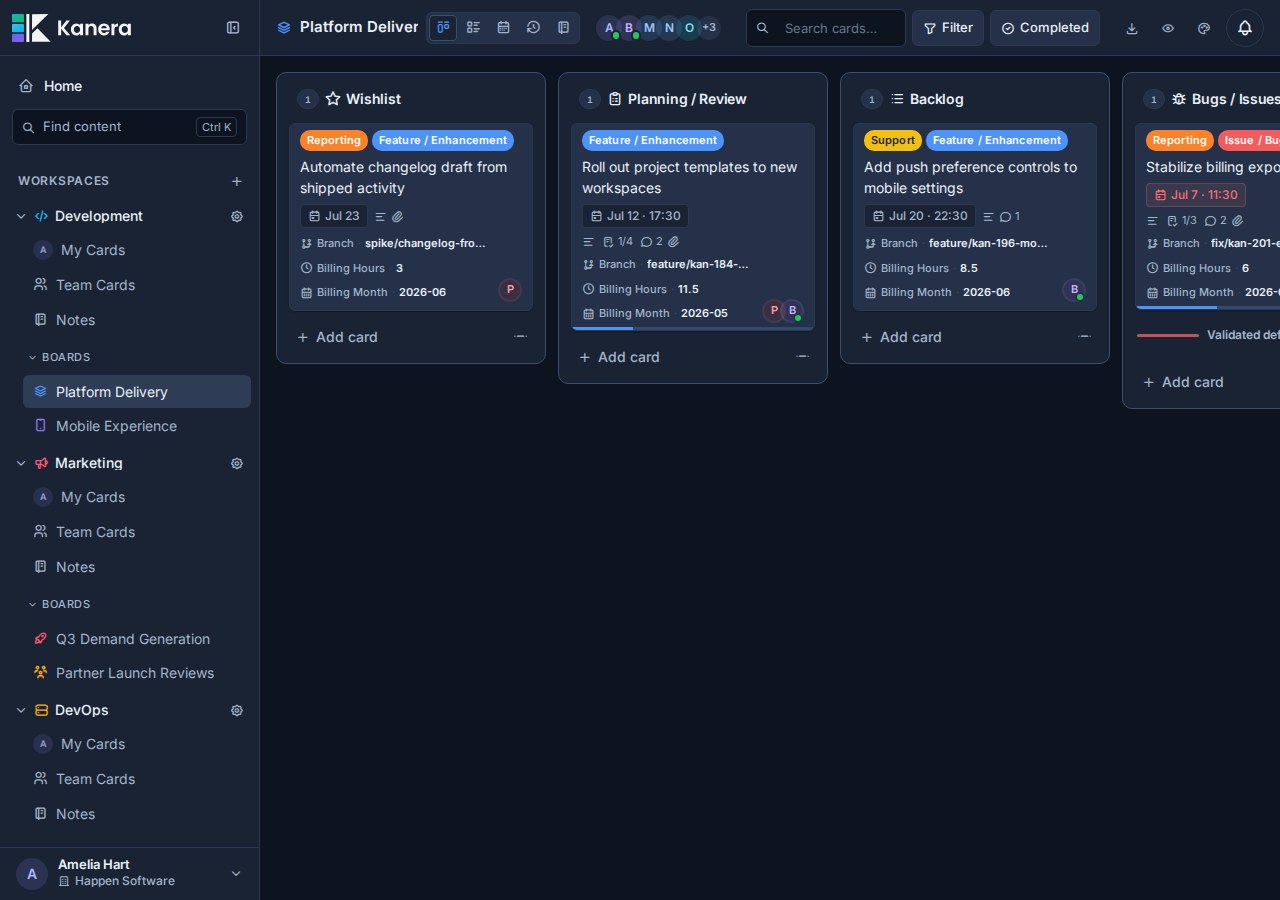Open notifications bell

tap(1245, 28)
